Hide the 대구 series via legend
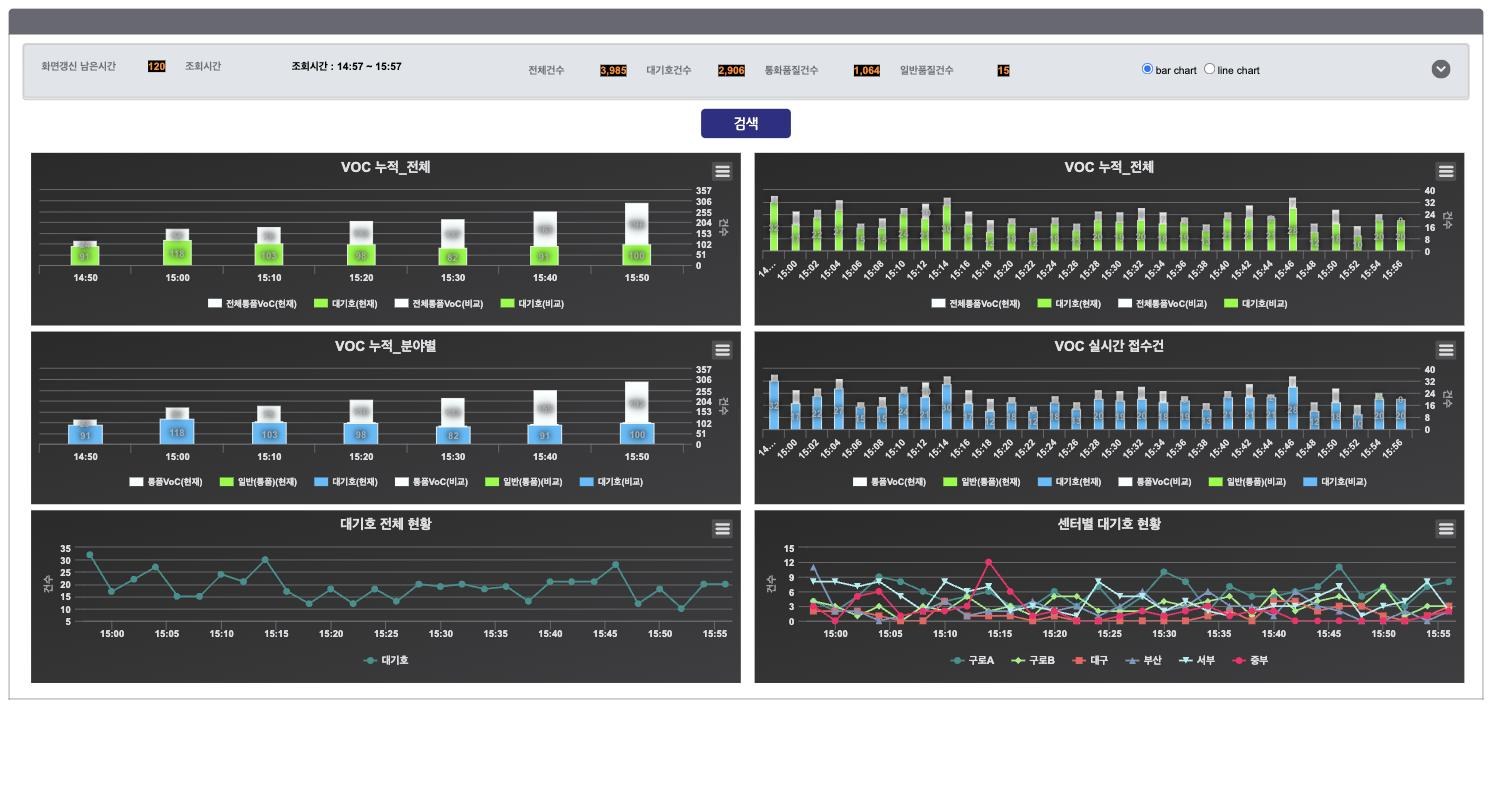1492x812 pixels. pos(1091,660)
